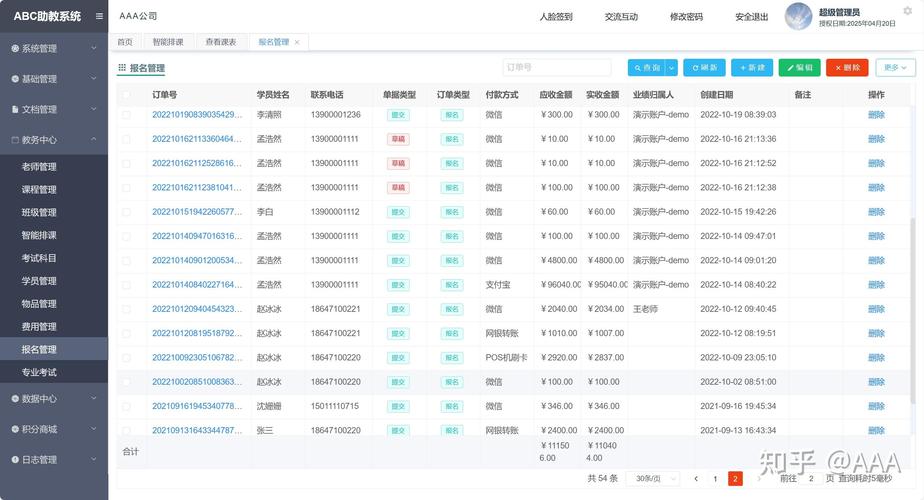Click 删除 link in 2022-10-19 08:39:03 row

876,115
